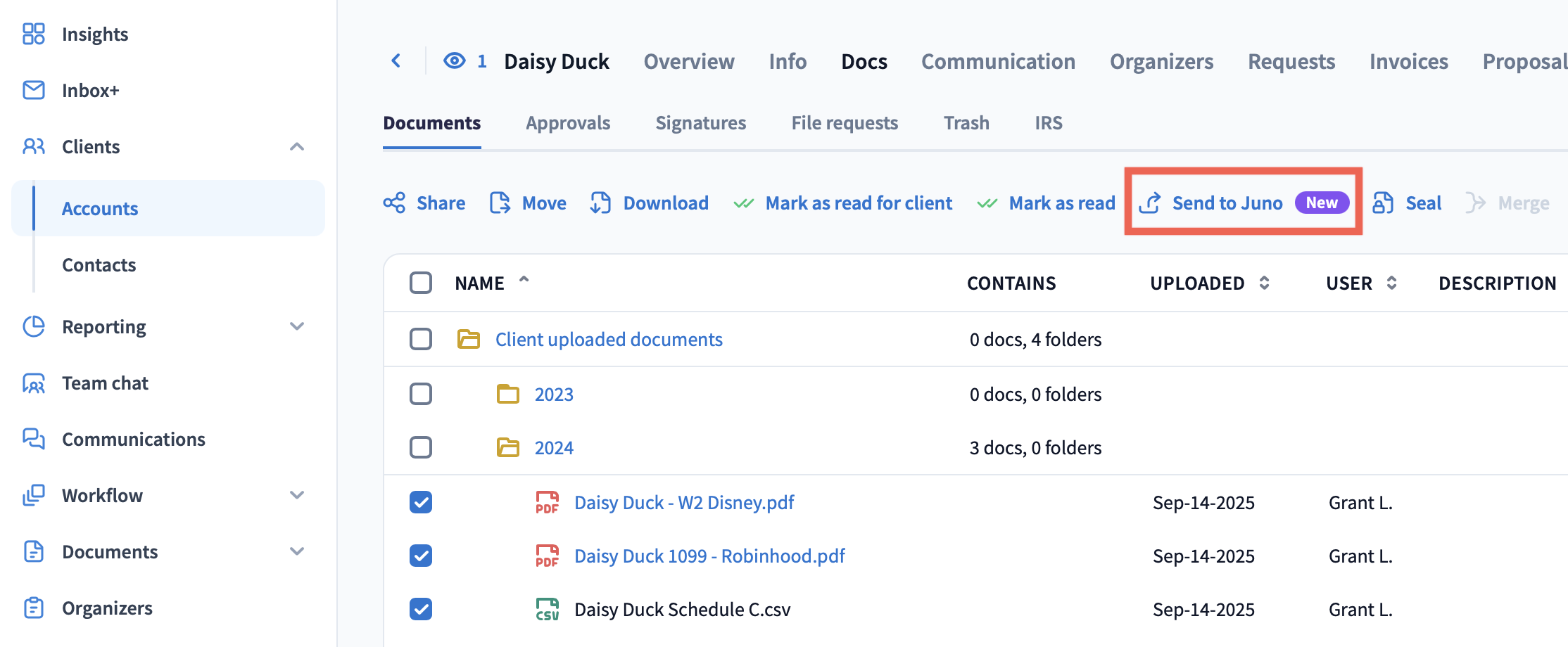The width and height of the screenshot is (1568, 647).
Task: Click the Seal document icon
Action: [1383, 203]
